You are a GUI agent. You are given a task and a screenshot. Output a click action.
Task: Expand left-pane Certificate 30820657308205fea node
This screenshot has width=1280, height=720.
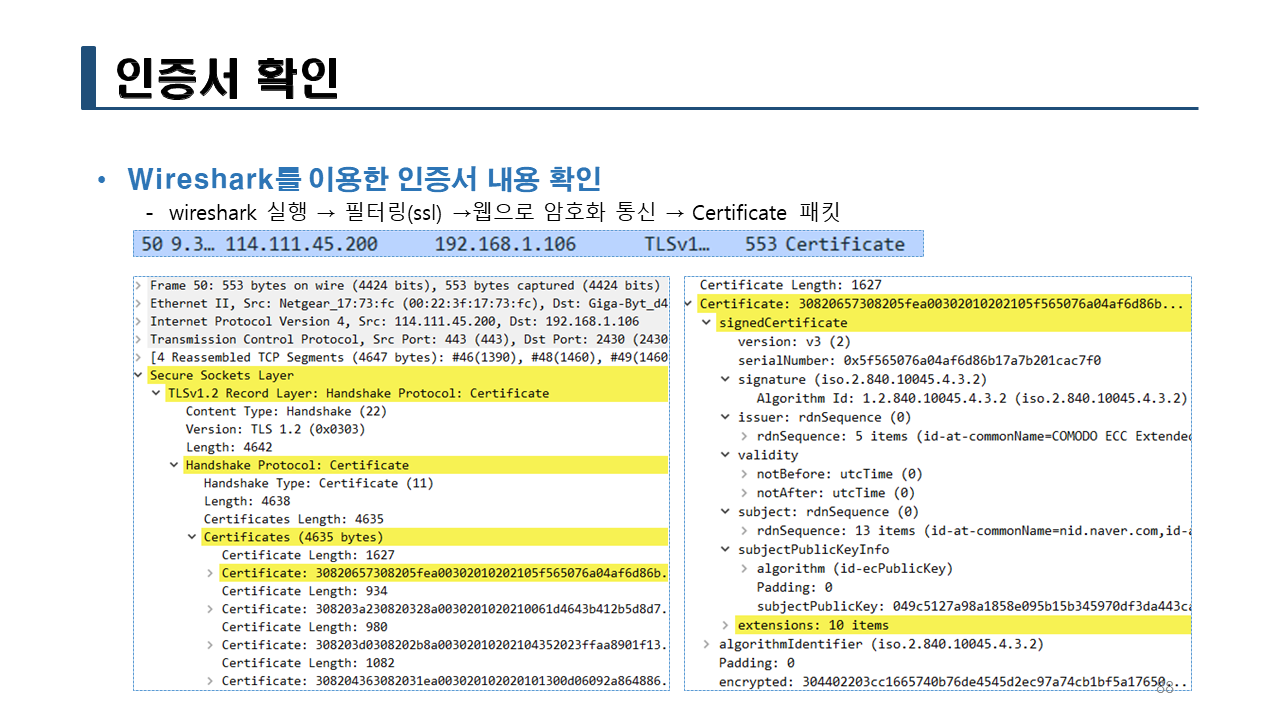pyautogui.click(x=211, y=573)
